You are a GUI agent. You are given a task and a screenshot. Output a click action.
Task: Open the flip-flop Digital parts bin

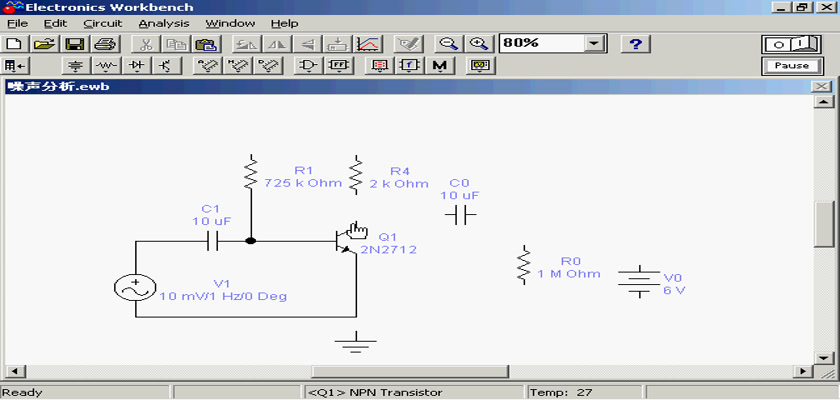(x=338, y=66)
